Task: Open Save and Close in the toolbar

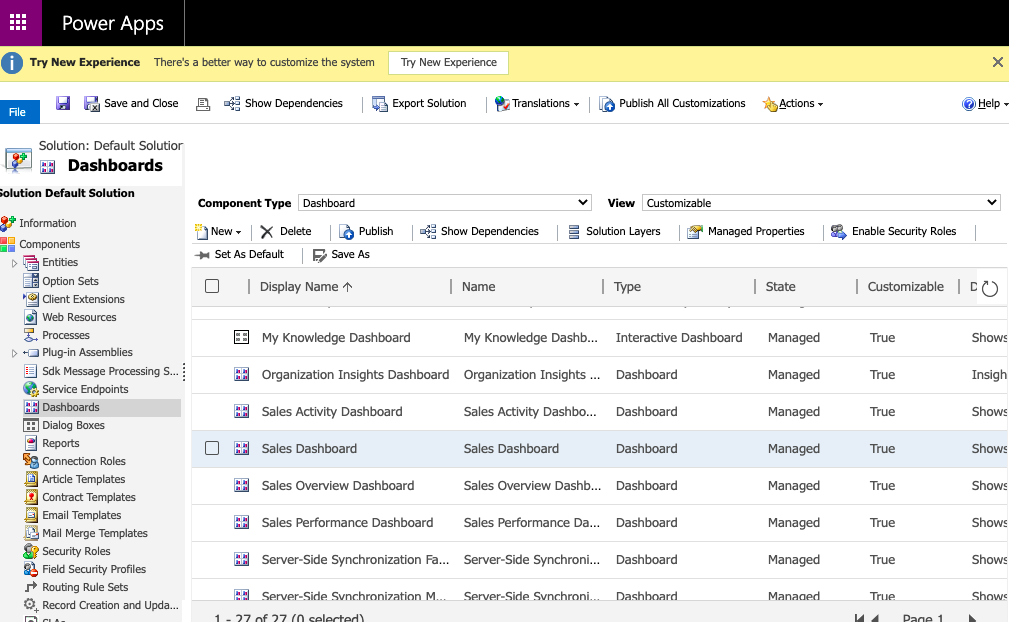Action: [131, 104]
